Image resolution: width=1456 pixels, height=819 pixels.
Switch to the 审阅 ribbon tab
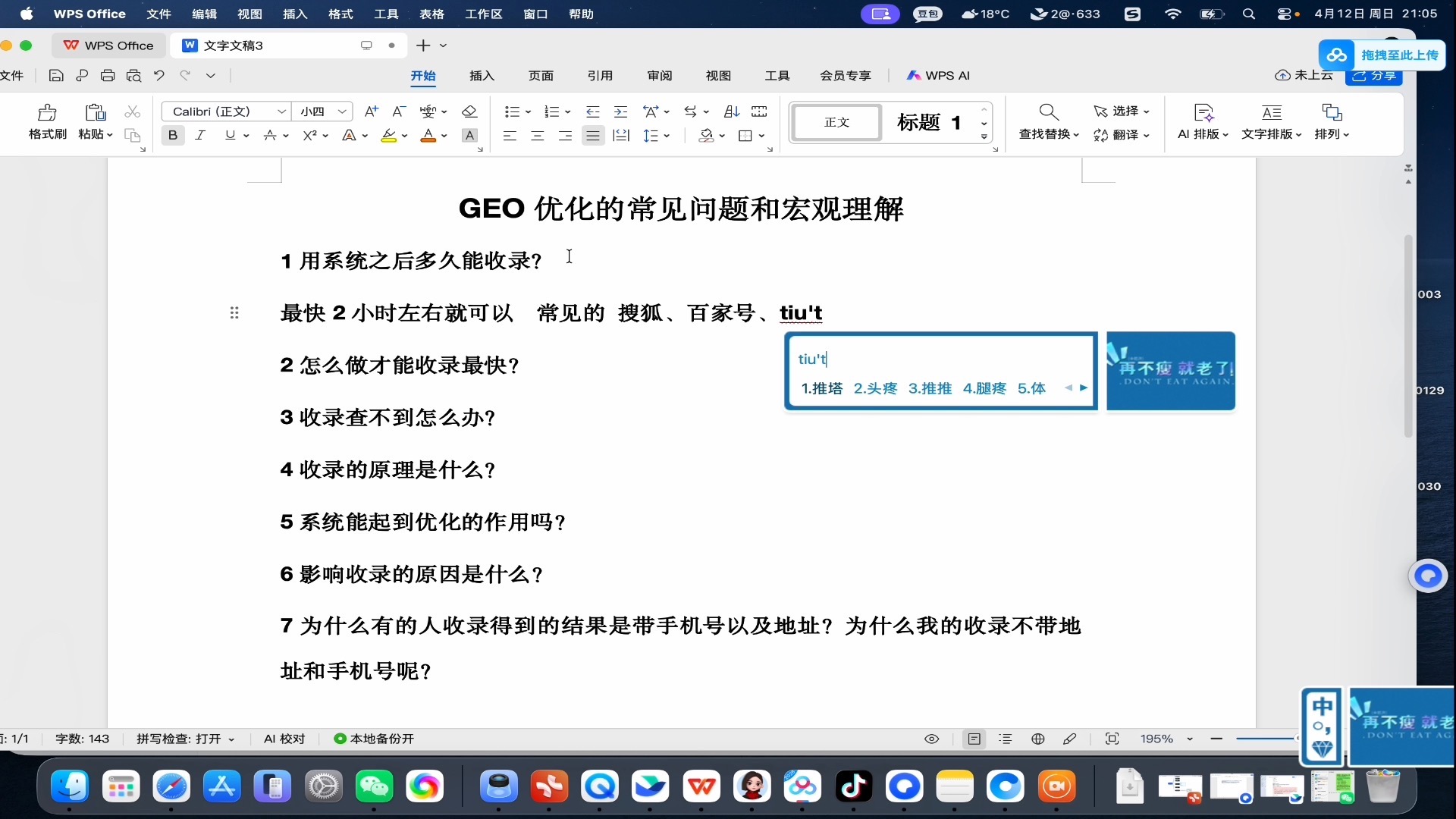[x=660, y=76]
